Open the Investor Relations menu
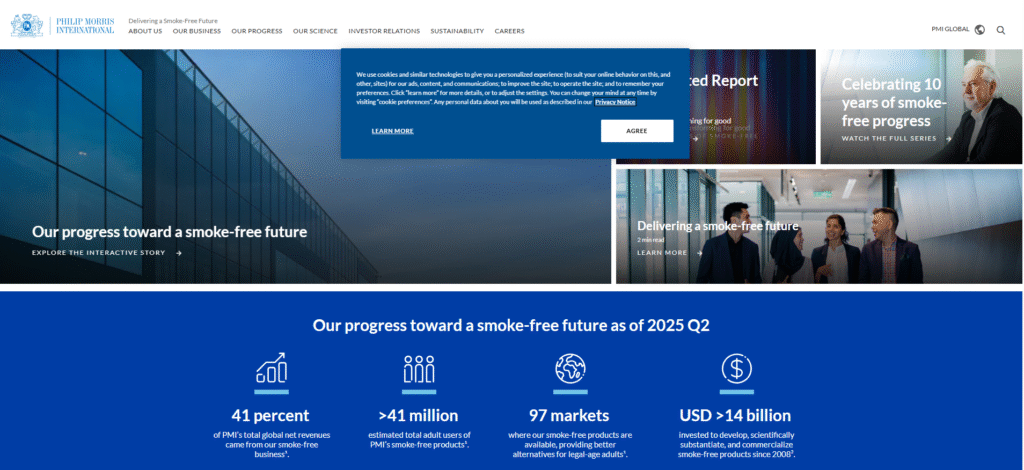The height and width of the screenshot is (470, 1024). coord(384,31)
